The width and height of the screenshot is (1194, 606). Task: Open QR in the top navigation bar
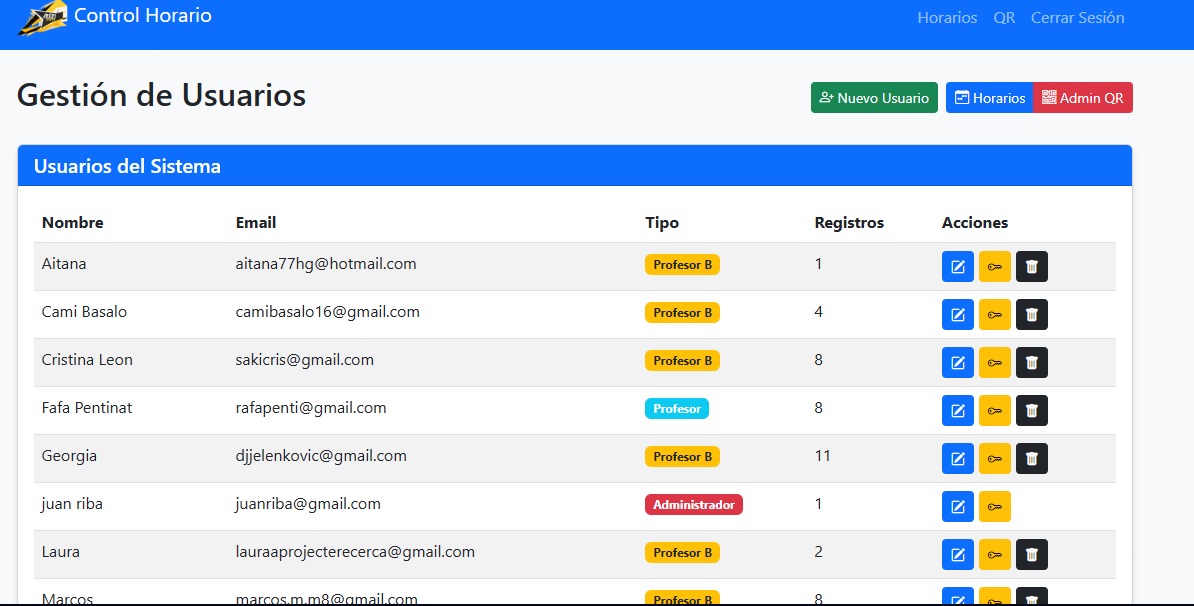point(1004,18)
